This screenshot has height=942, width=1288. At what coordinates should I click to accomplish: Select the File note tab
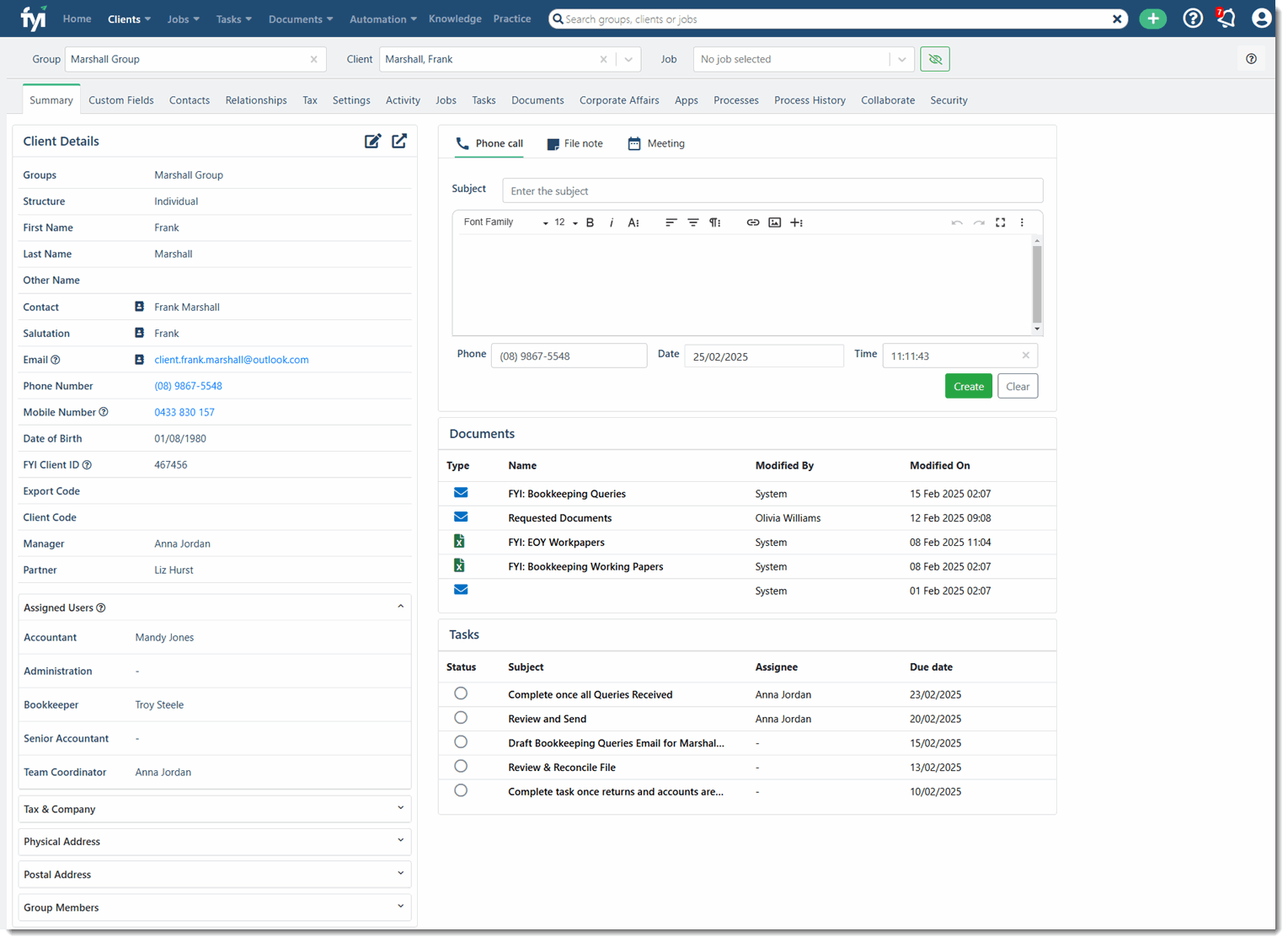point(575,143)
